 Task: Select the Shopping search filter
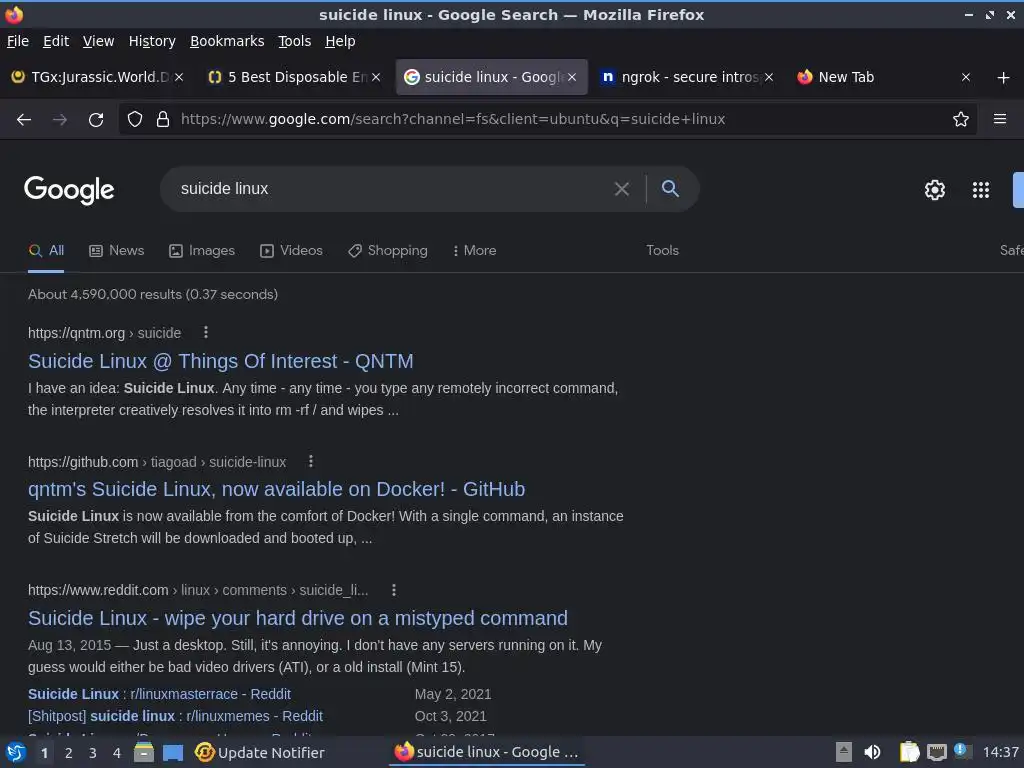pos(388,251)
